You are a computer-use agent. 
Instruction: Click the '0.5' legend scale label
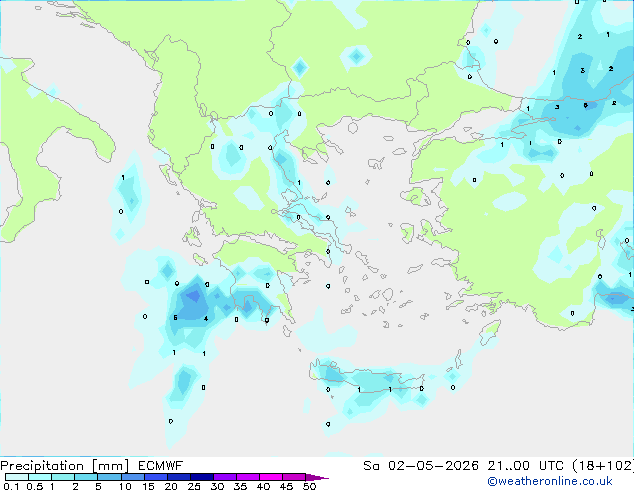click(x=35, y=486)
